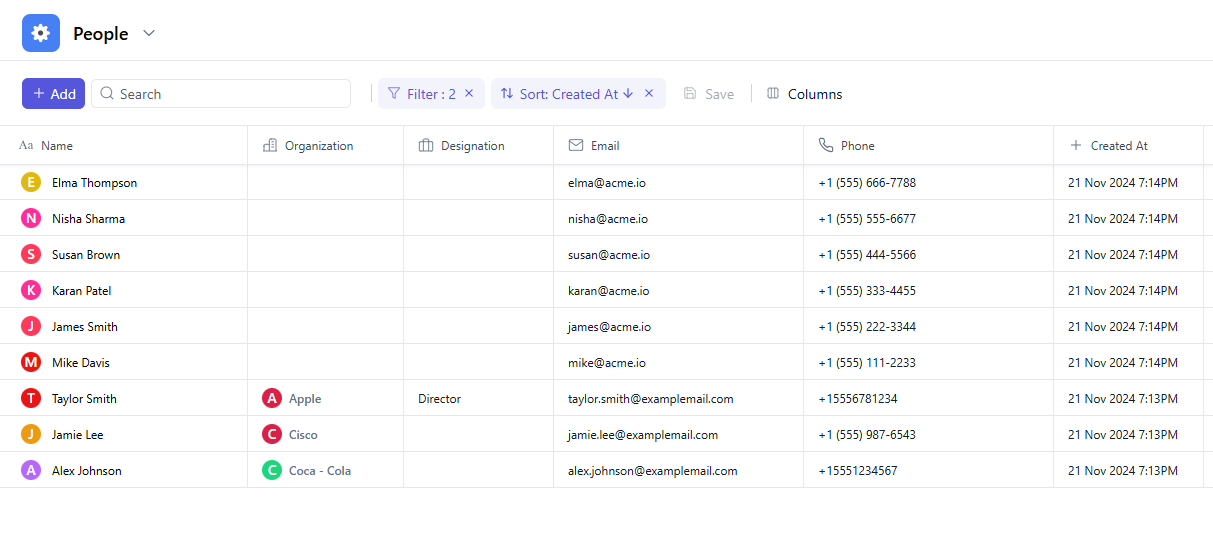Click the Phone handset column icon
This screenshot has width=1213, height=553.
(x=826, y=146)
